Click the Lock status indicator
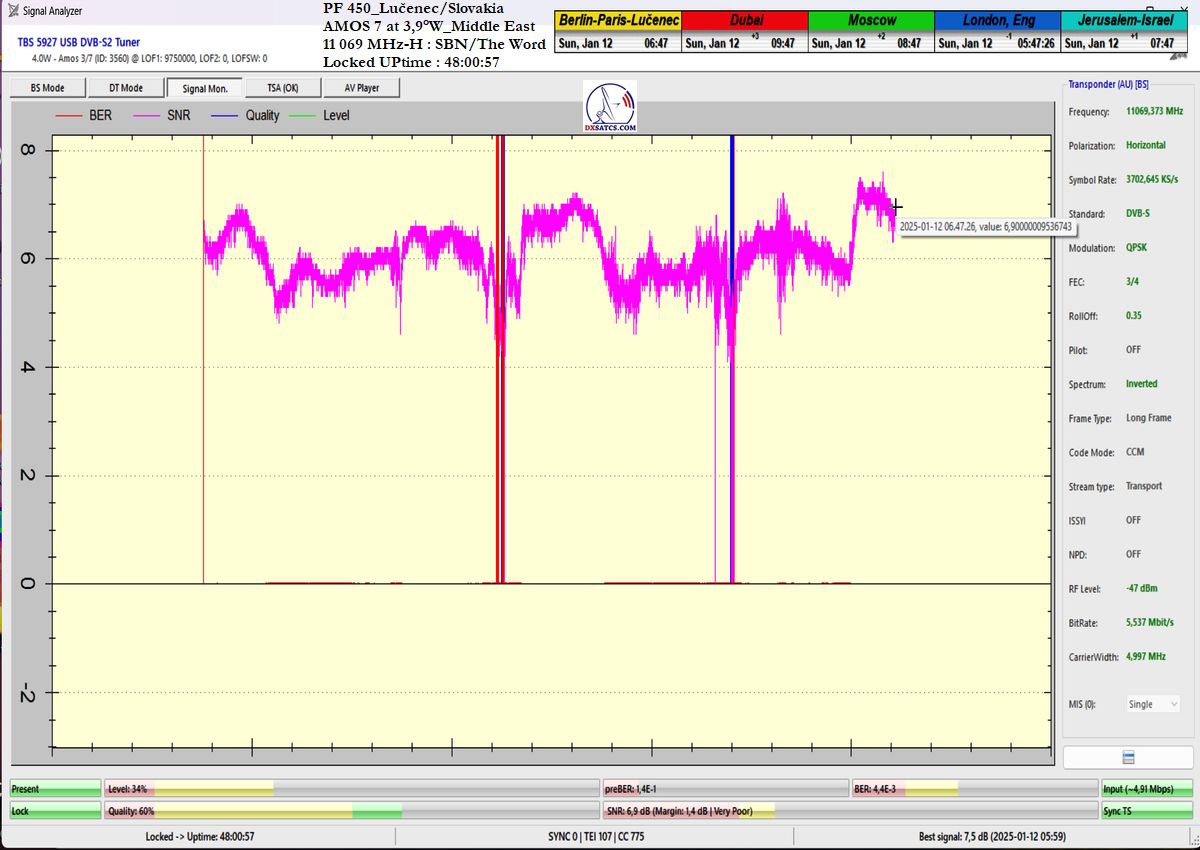The height and width of the screenshot is (850, 1200). 55,811
